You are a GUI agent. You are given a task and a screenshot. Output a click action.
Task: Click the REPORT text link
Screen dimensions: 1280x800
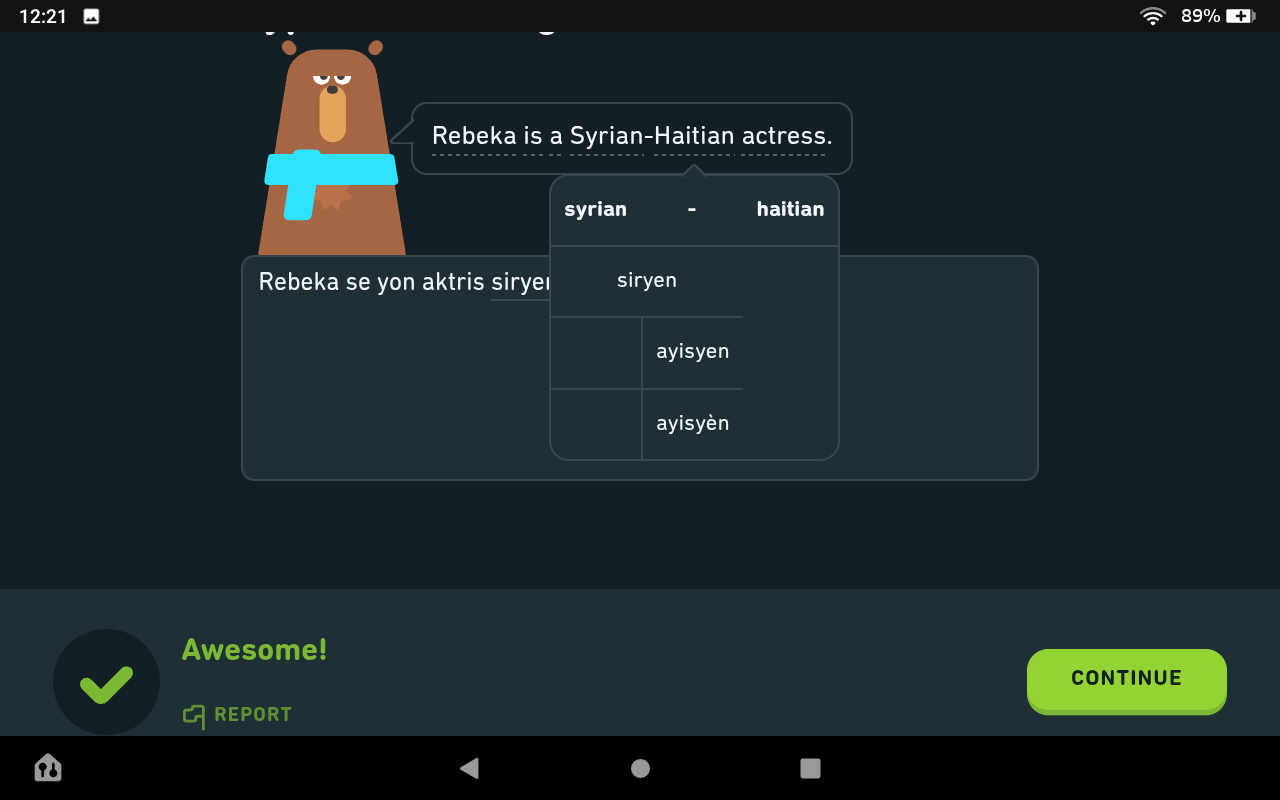253,715
